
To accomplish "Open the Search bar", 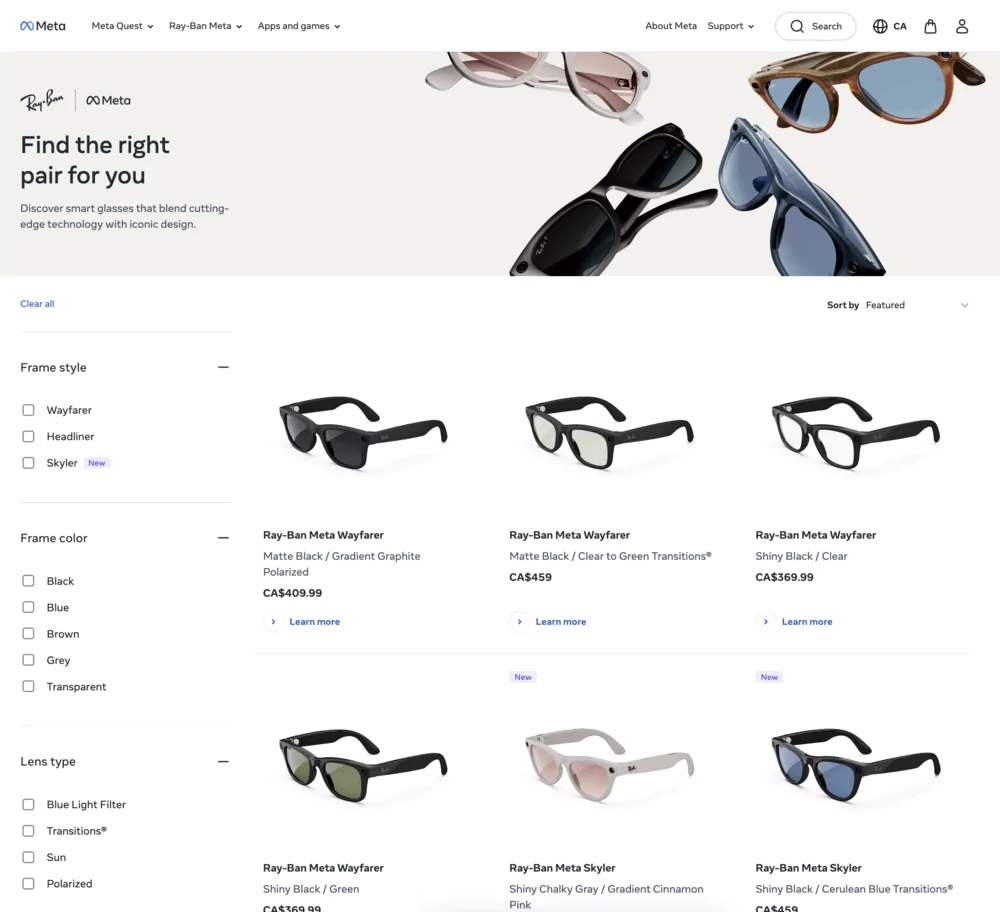I will (x=815, y=25).
